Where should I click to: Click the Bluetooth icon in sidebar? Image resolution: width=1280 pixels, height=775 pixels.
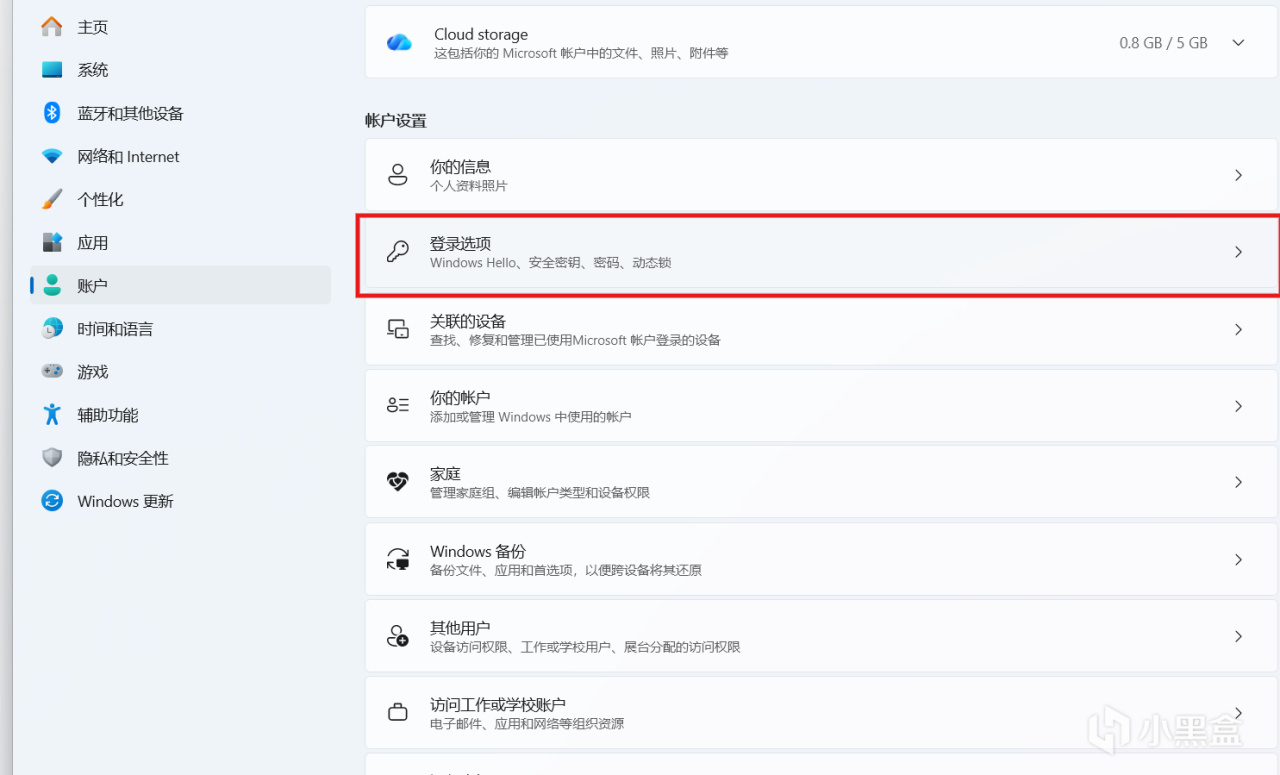(x=52, y=113)
